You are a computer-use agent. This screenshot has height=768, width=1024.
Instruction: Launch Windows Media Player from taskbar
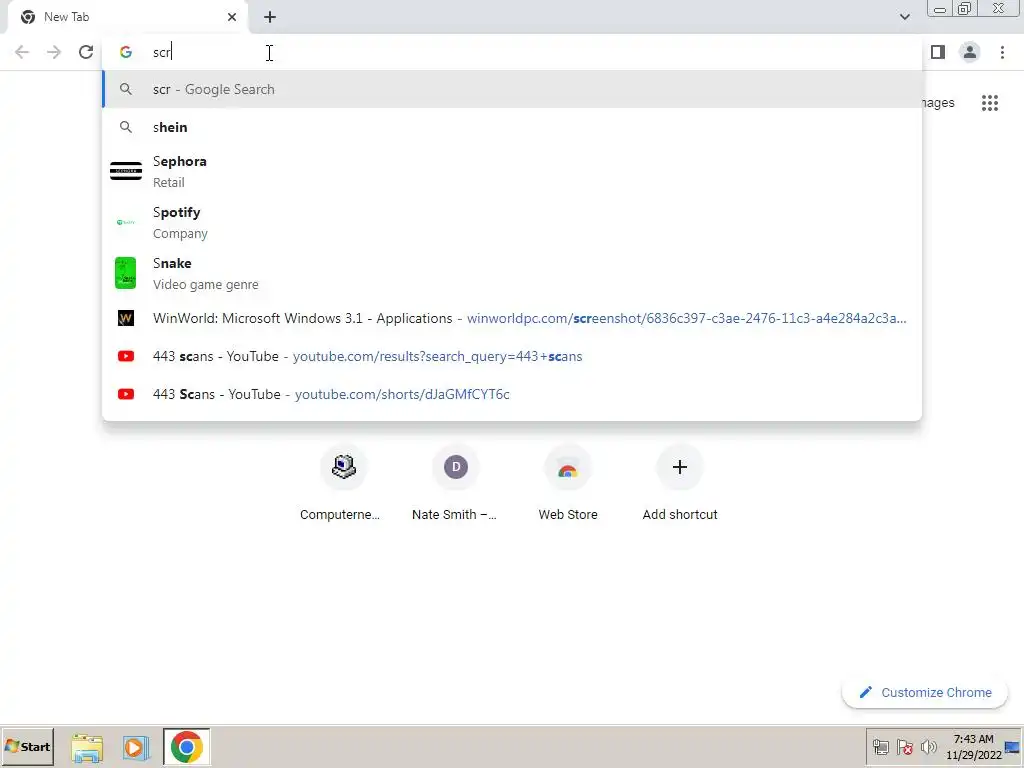point(135,747)
